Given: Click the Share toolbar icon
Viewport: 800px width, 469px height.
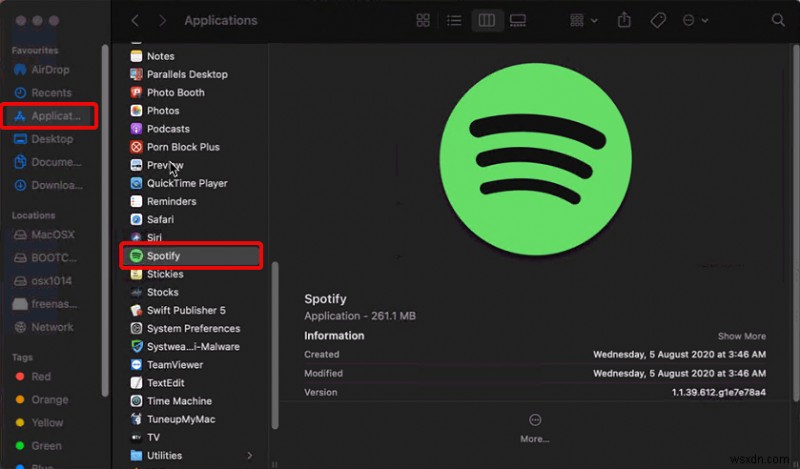Looking at the screenshot, I should (x=624, y=20).
